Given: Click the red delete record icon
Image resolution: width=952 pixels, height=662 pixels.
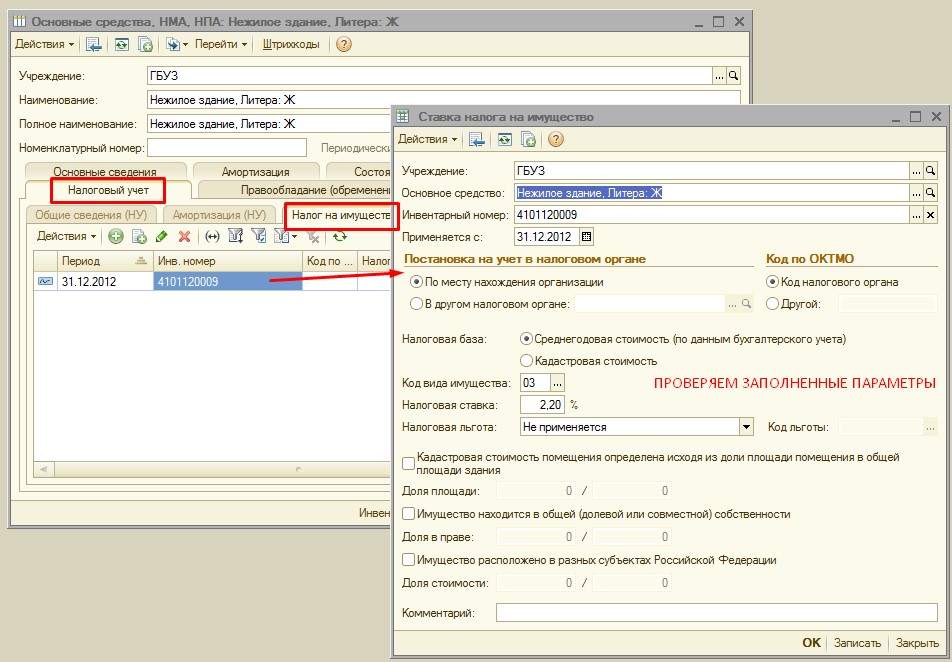Looking at the screenshot, I should pos(184,236).
